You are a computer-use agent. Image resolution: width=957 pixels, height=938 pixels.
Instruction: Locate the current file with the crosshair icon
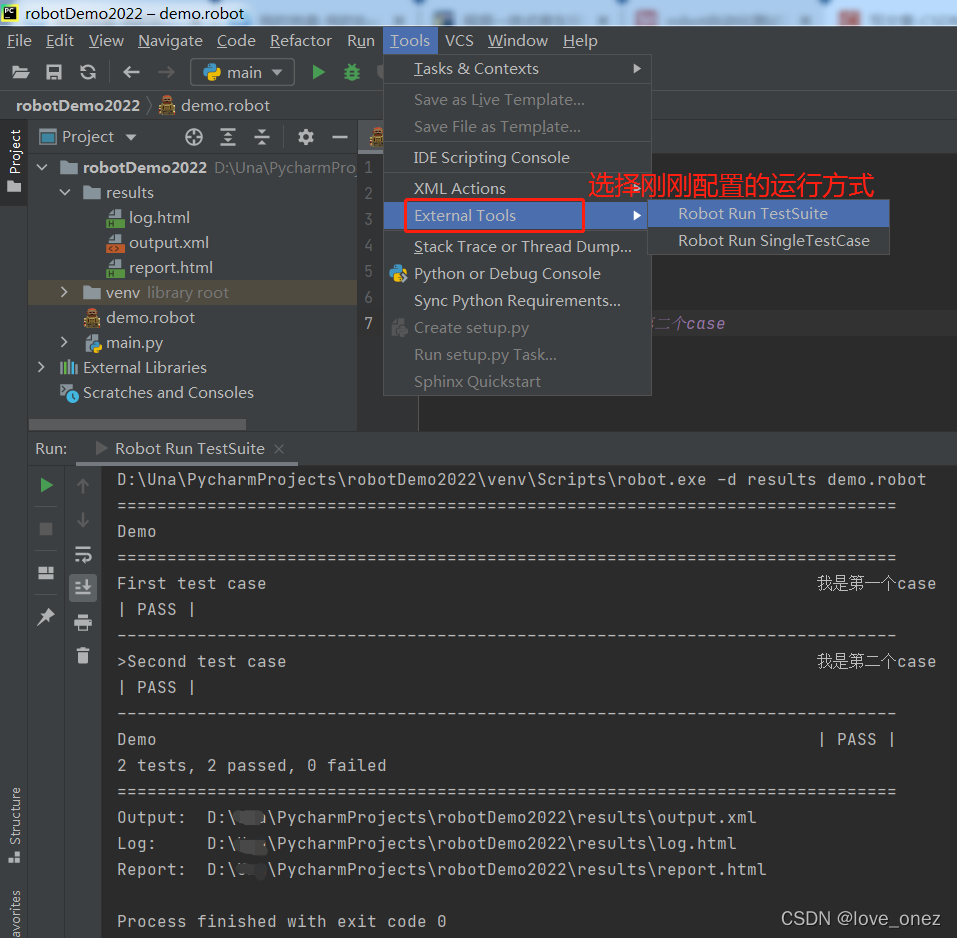pyautogui.click(x=192, y=137)
